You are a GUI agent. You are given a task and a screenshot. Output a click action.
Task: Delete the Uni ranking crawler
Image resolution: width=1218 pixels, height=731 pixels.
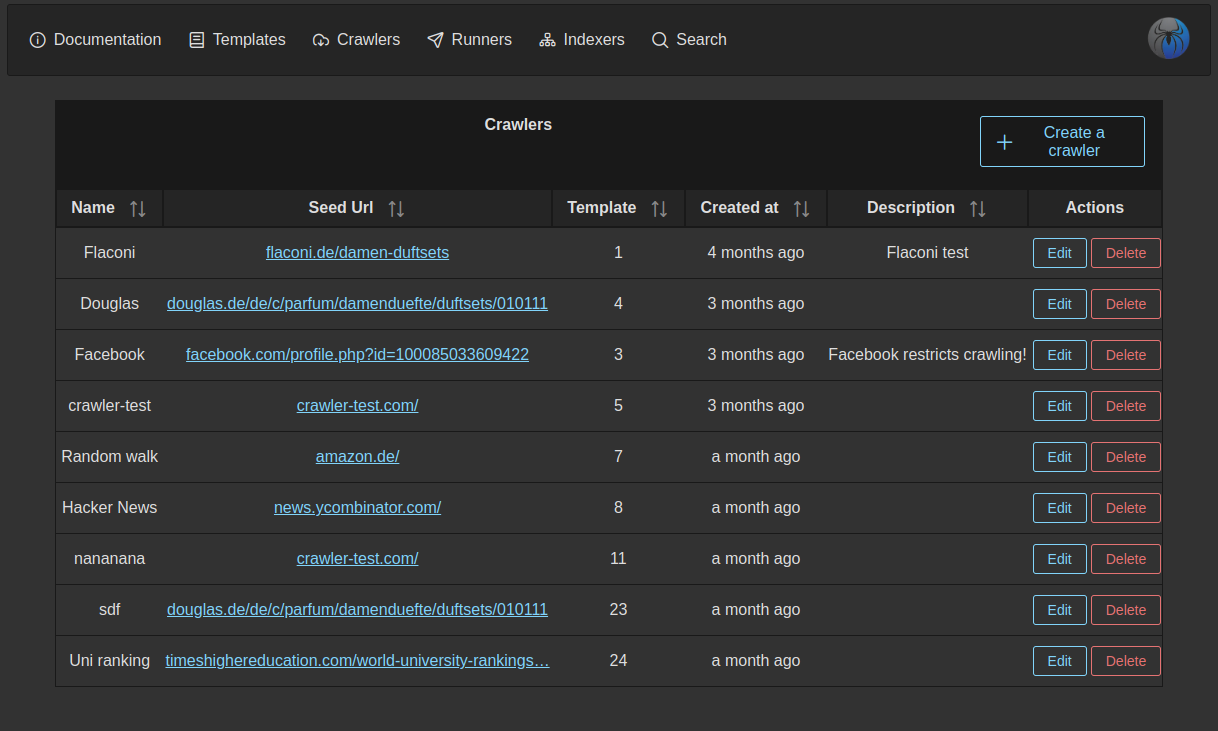1126,661
